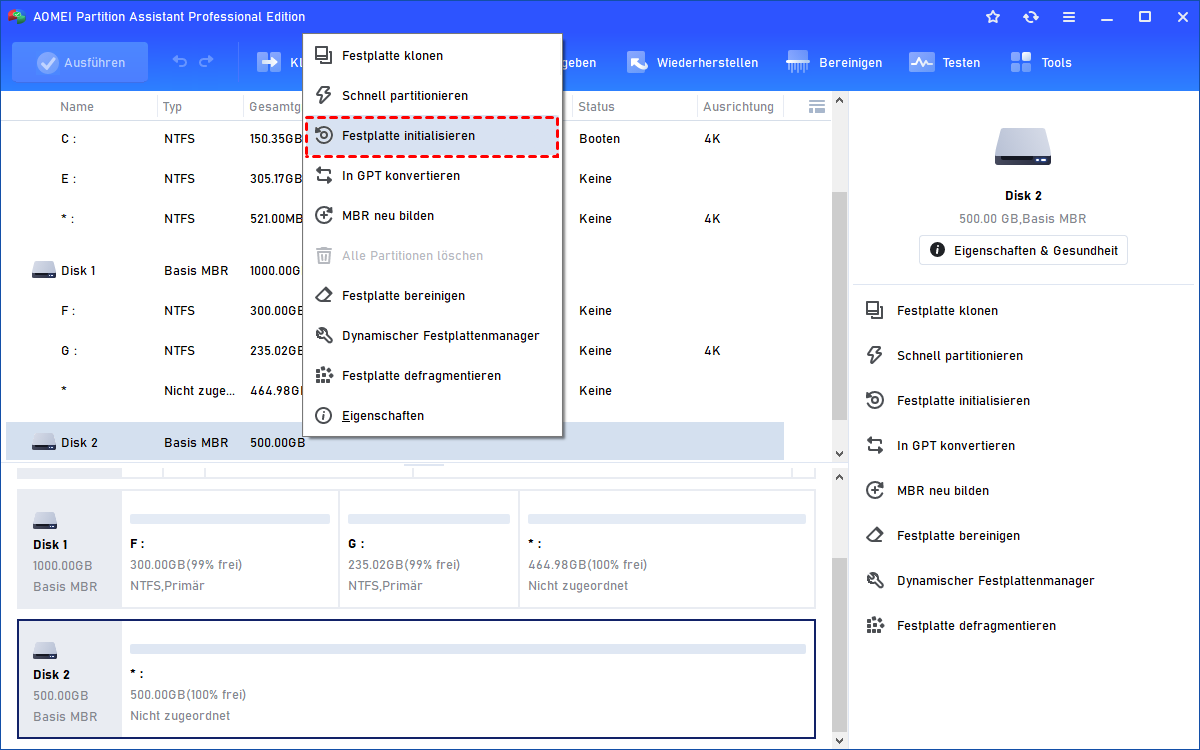
Task: Click In GPT konvertieren arrows icon, right panel
Action: click(x=875, y=446)
